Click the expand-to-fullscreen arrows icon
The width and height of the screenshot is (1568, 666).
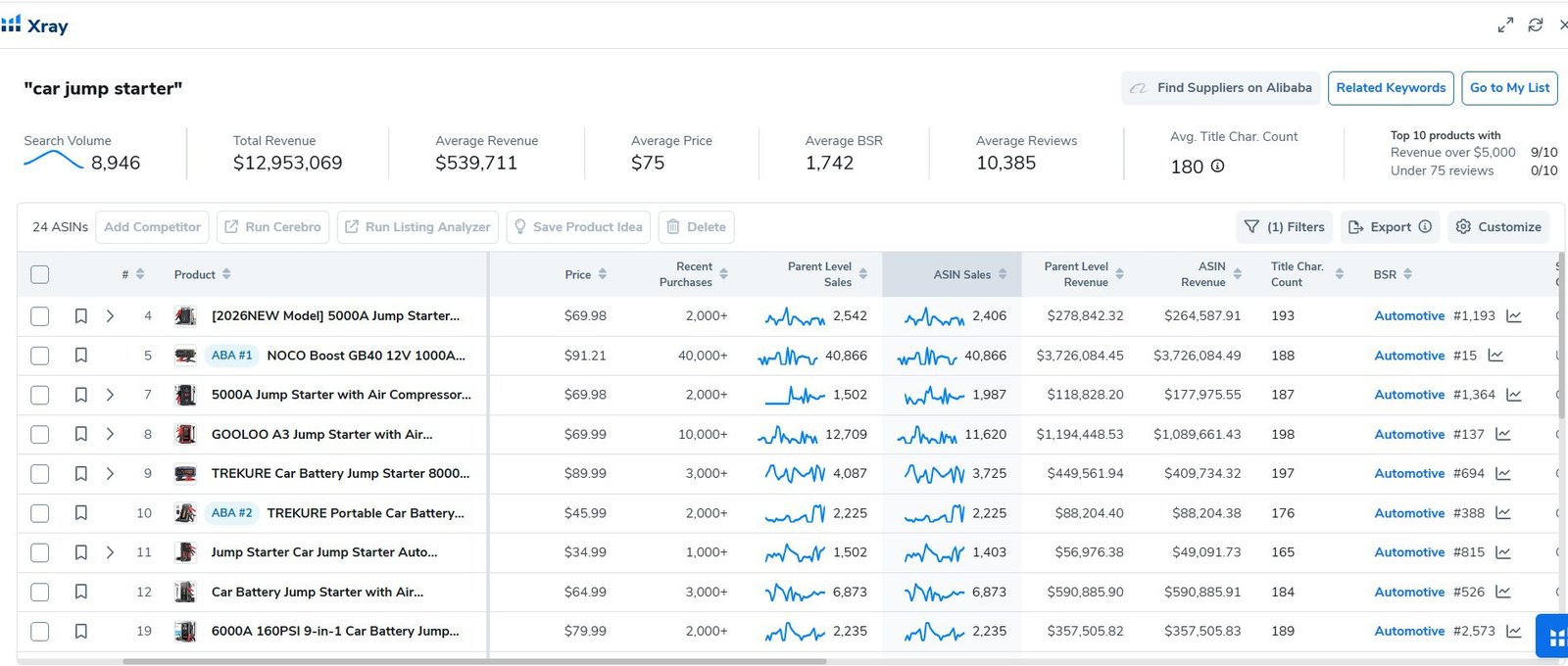[x=1505, y=25]
